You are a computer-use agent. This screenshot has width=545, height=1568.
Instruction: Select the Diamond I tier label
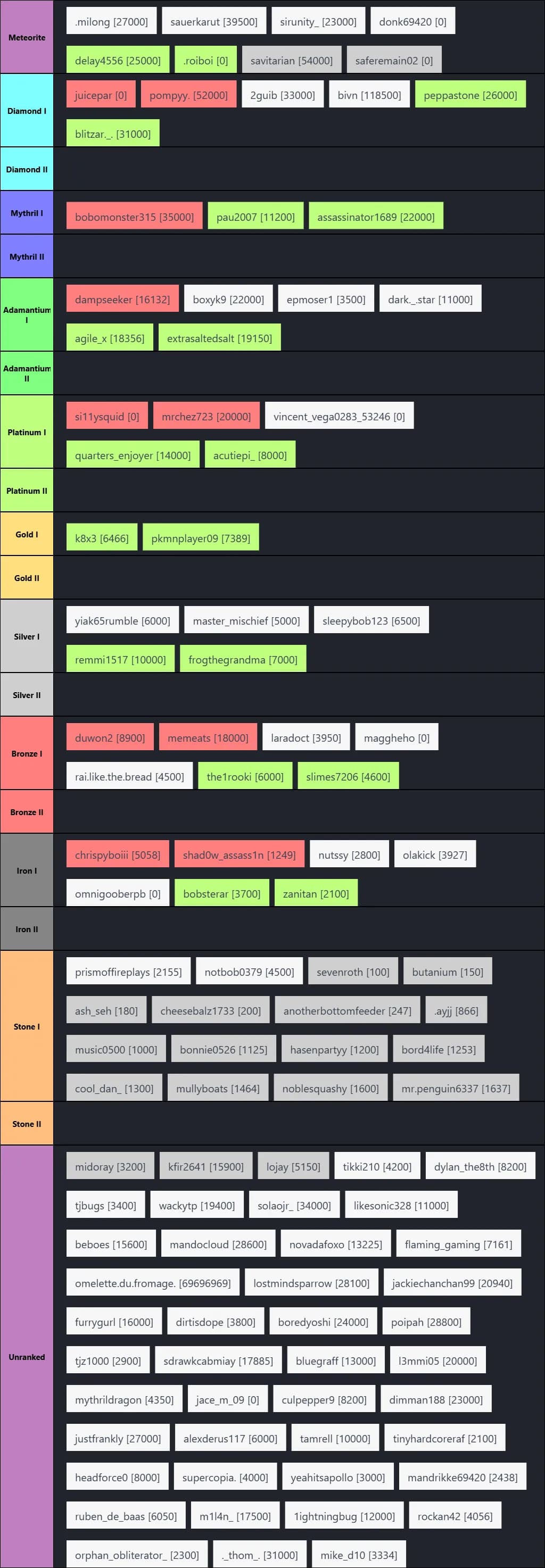click(x=27, y=110)
